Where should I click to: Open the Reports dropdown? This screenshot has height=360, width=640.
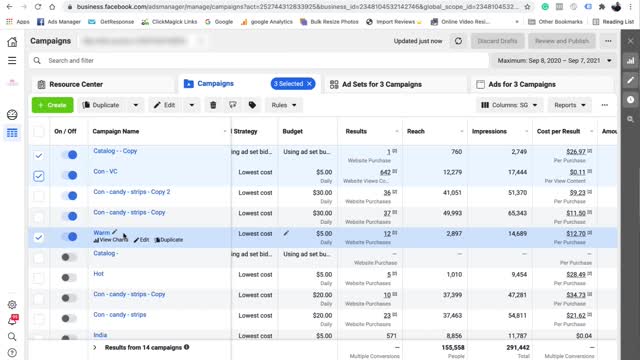point(570,105)
